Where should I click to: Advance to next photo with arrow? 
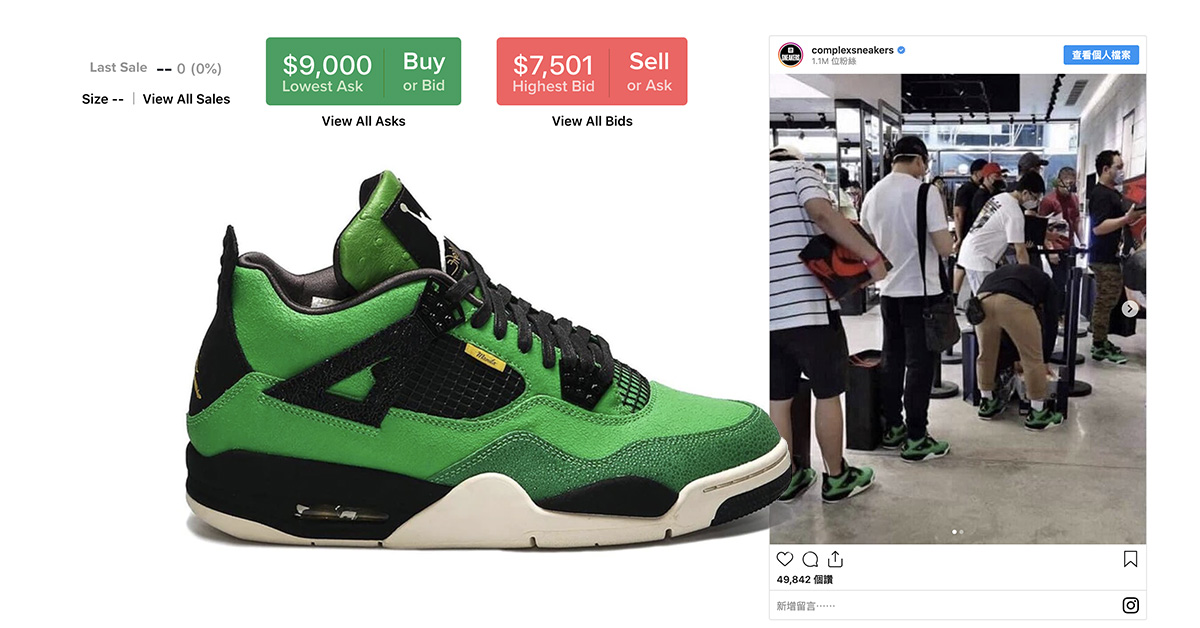[1129, 309]
